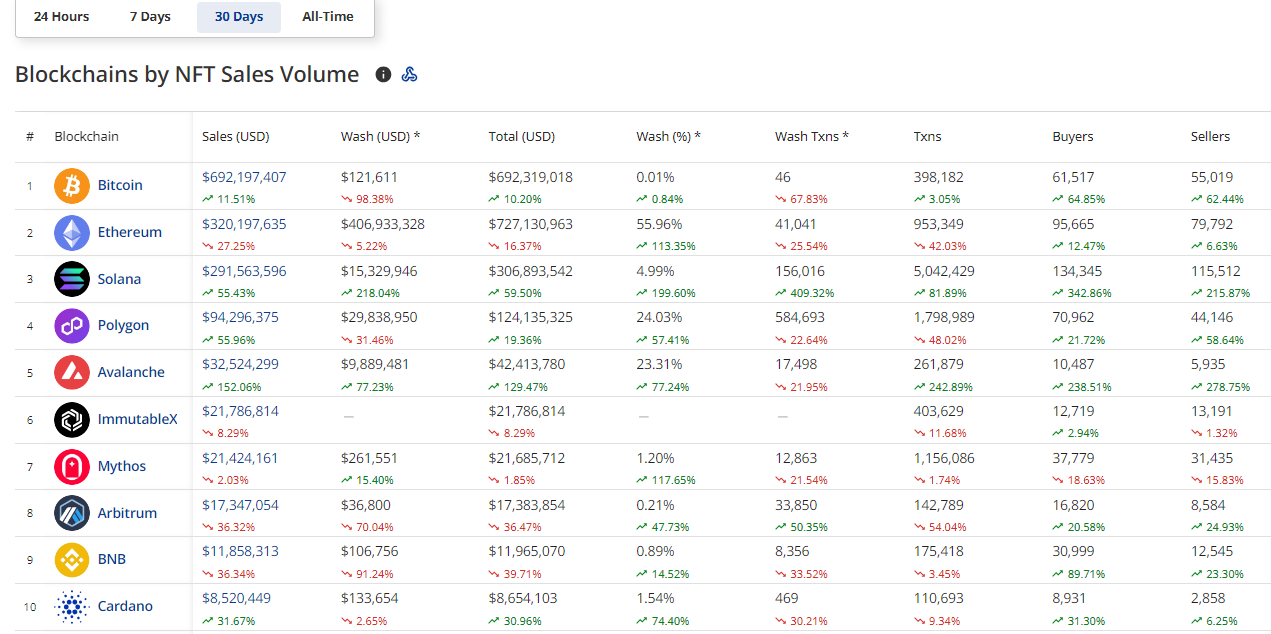The image size is (1271, 634).
Task: Click ImmutableX sales value $21,786,814
Action: pos(240,411)
